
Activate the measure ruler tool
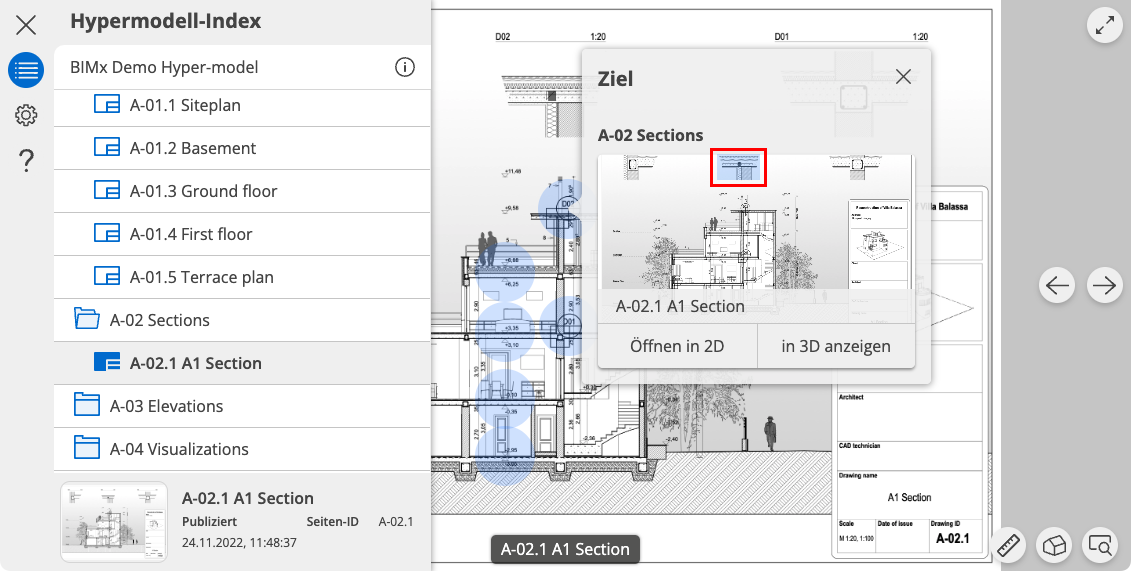click(x=1008, y=546)
